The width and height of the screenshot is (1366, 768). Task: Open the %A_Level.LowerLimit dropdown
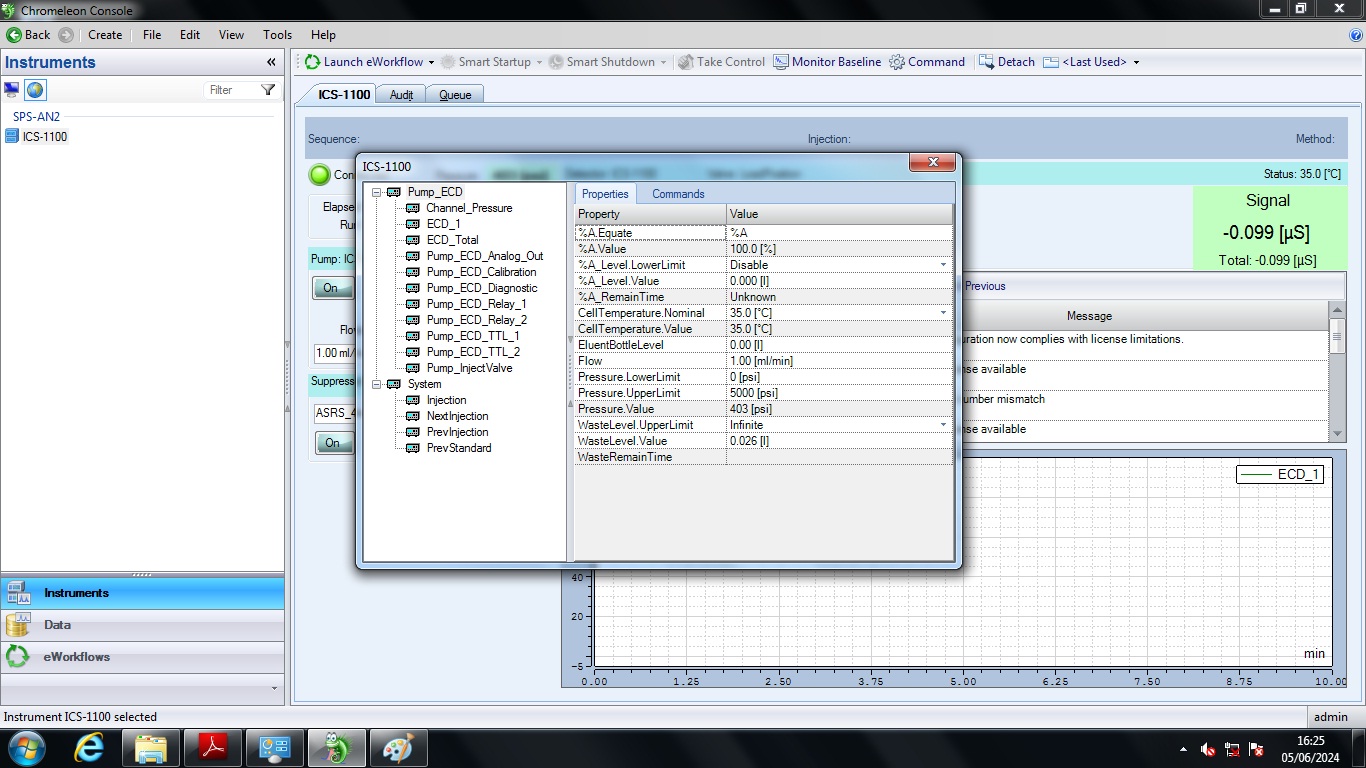click(x=942, y=265)
